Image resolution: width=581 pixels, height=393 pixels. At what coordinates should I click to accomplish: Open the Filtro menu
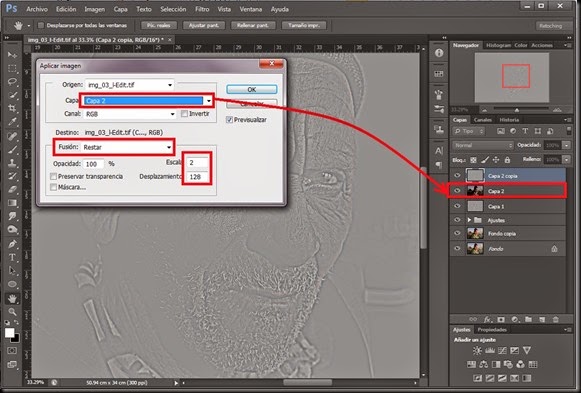pos(202,9)
